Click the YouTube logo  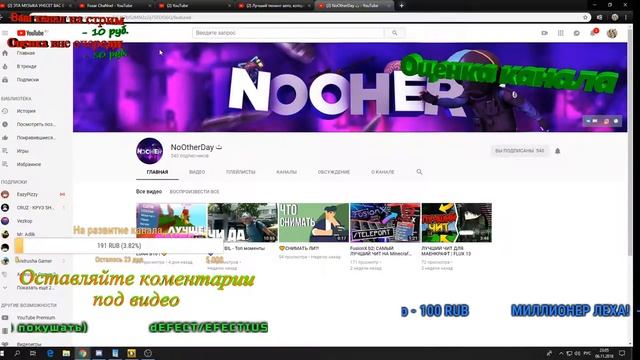tap(31, 33)
